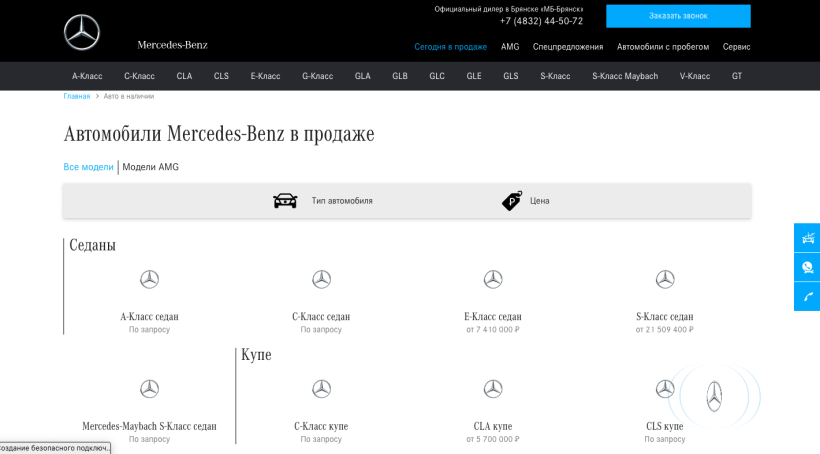820x454 pixels.
Task: Open the CLA купе title link
Action: click(493, 426)
